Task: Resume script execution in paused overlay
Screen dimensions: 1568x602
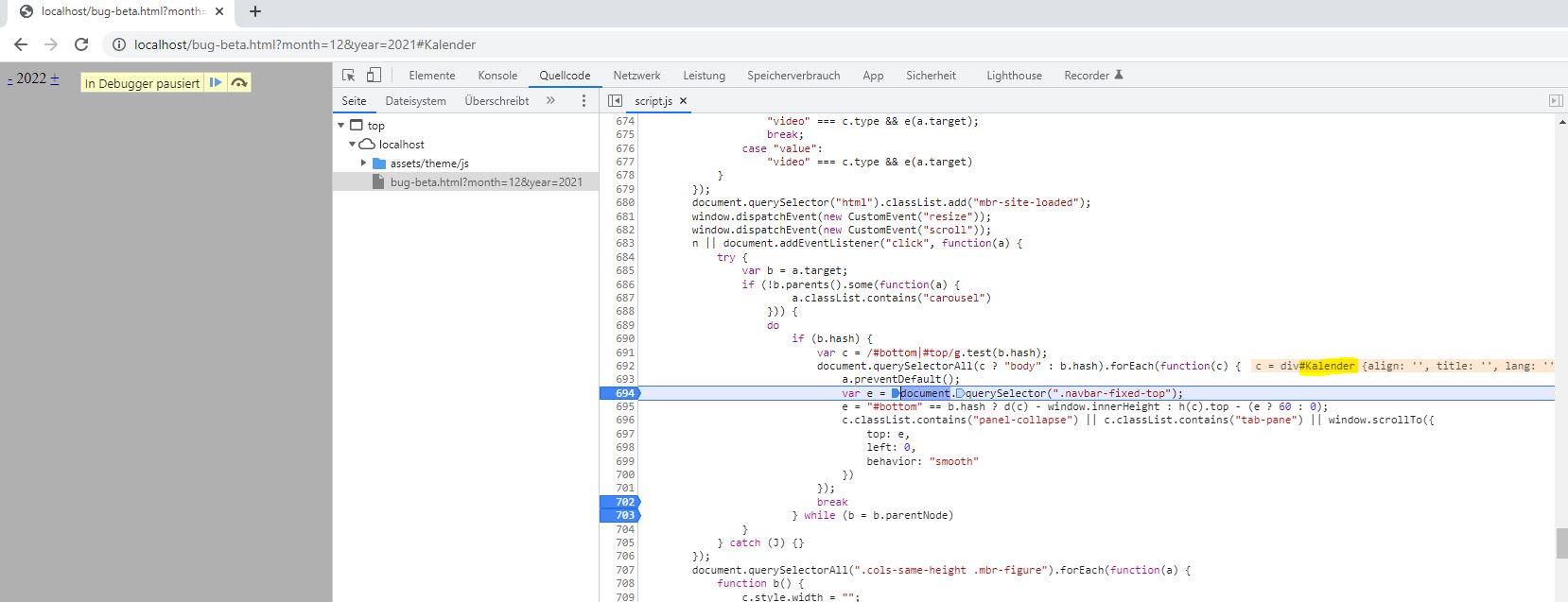Action: (x=216, y=83)
